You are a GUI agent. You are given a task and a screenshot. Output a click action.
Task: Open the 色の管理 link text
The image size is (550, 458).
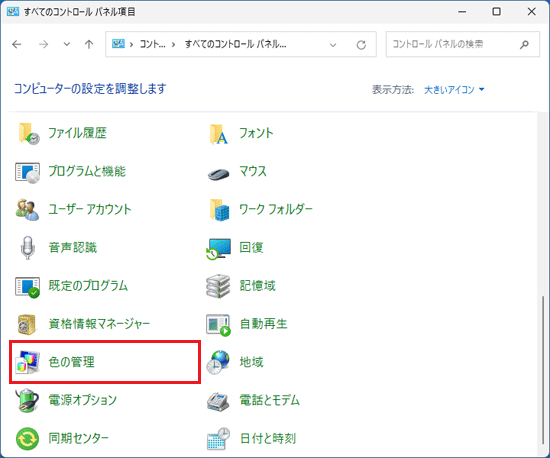(72, 362)
